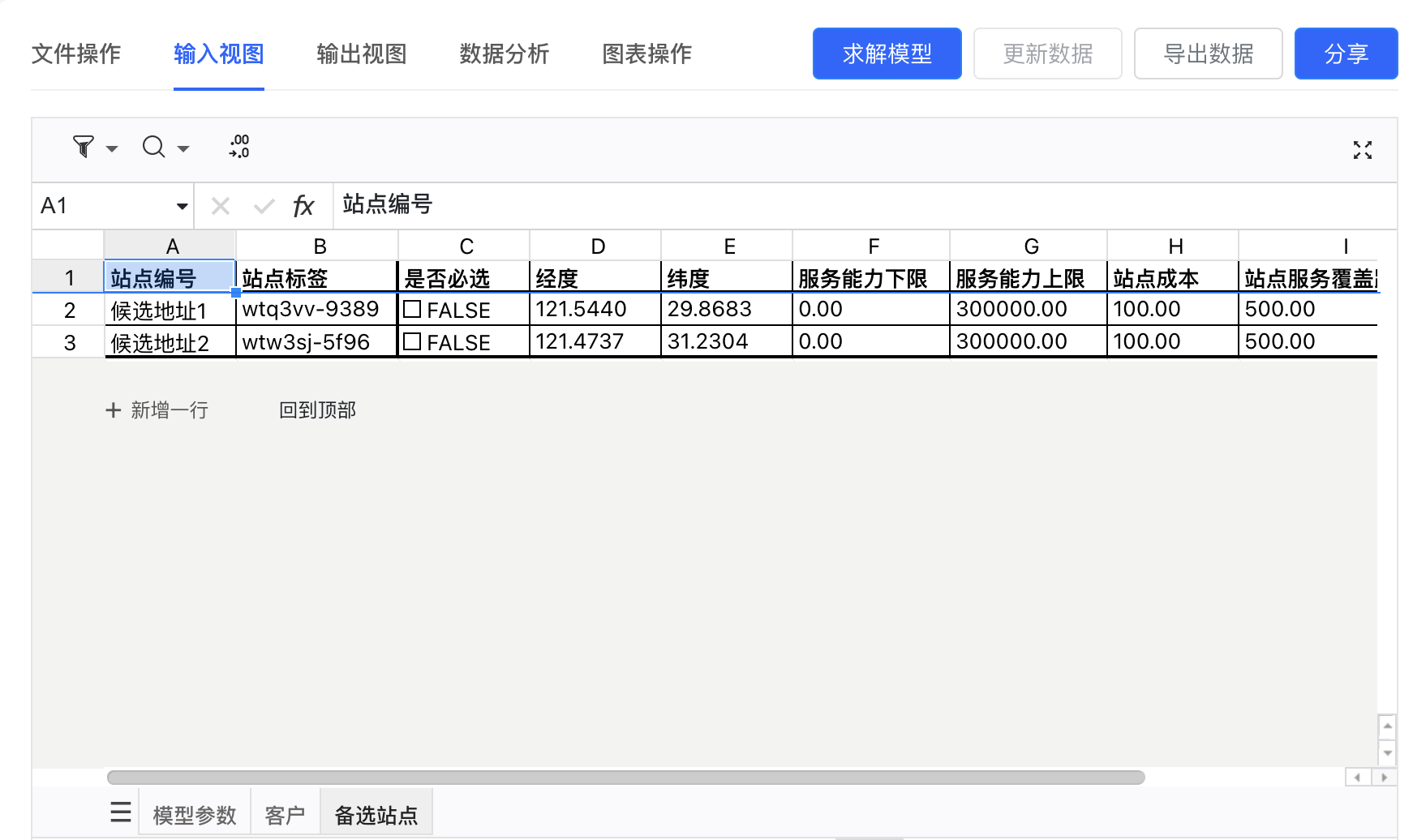The image size is (1413, 840).
Task: Expand the filter dropdown arrow
Action: tap(112, 149)
